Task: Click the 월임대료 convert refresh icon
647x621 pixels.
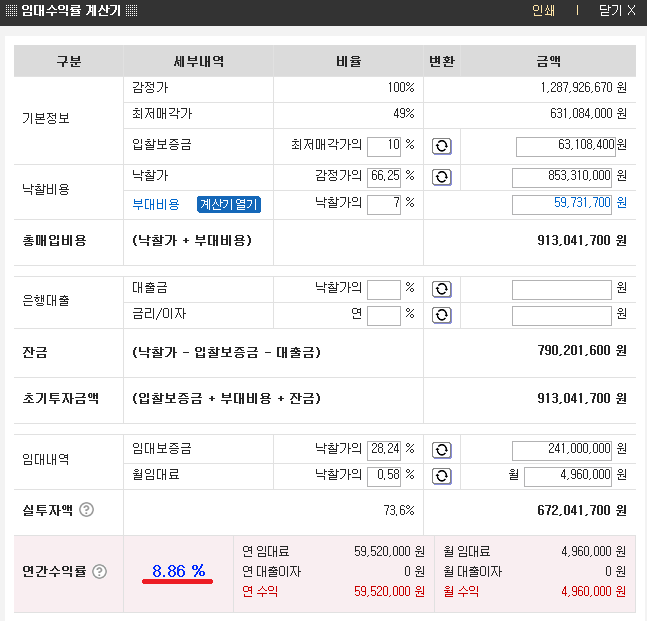Action: [442, 476]
